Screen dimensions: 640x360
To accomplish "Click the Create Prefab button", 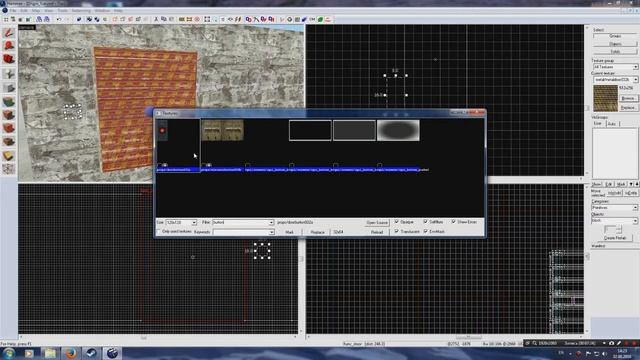I will [x=615, y=238].
